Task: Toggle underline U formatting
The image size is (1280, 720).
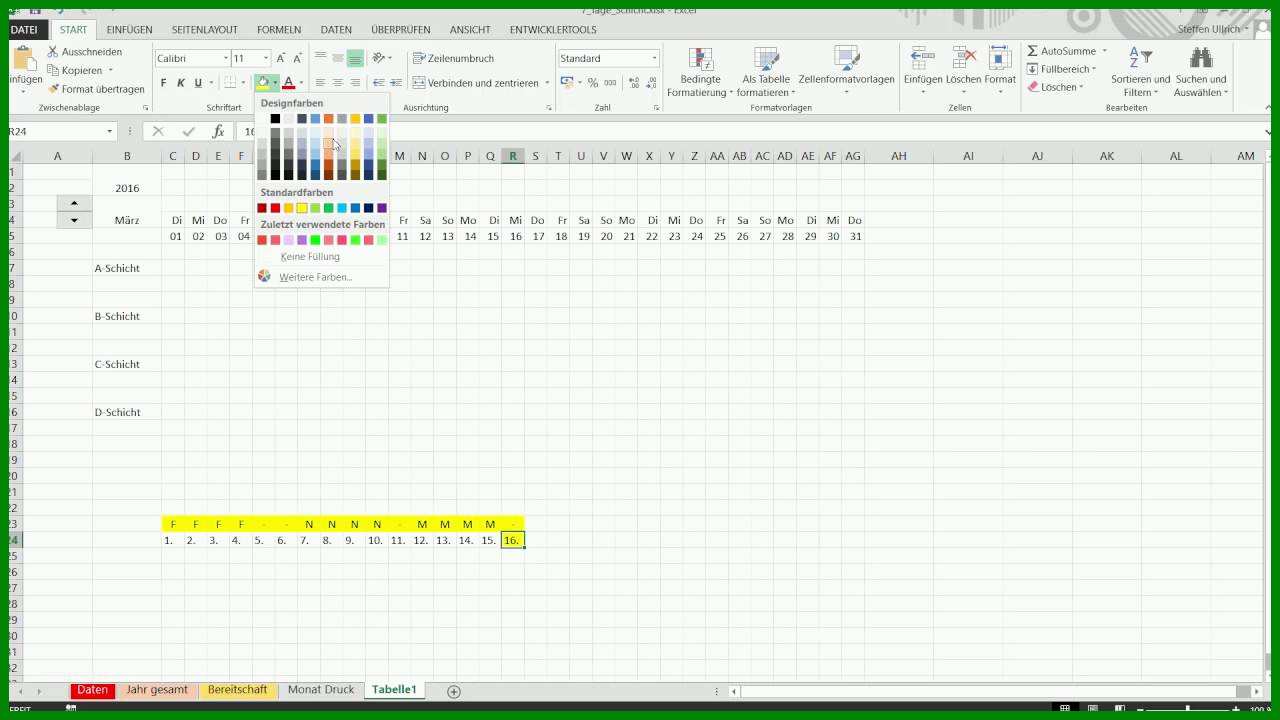Action: [198, 83]
